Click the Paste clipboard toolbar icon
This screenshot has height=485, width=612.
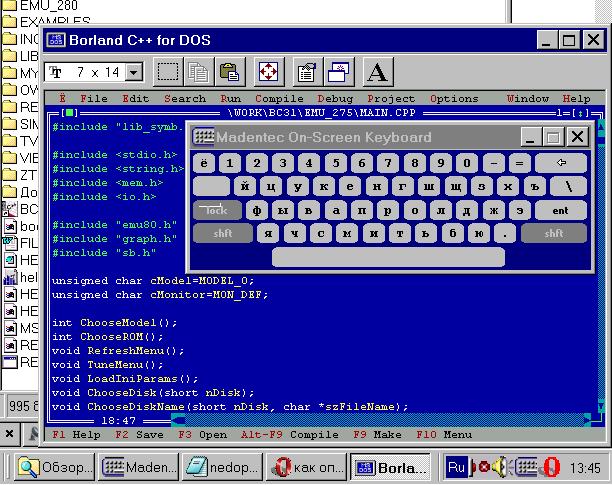(x=230, y=72)
